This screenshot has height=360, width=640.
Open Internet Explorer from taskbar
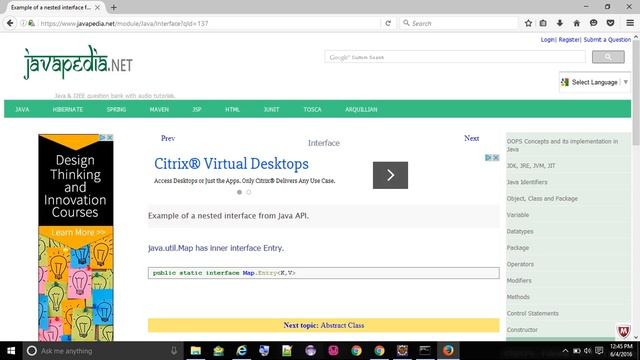242,351
